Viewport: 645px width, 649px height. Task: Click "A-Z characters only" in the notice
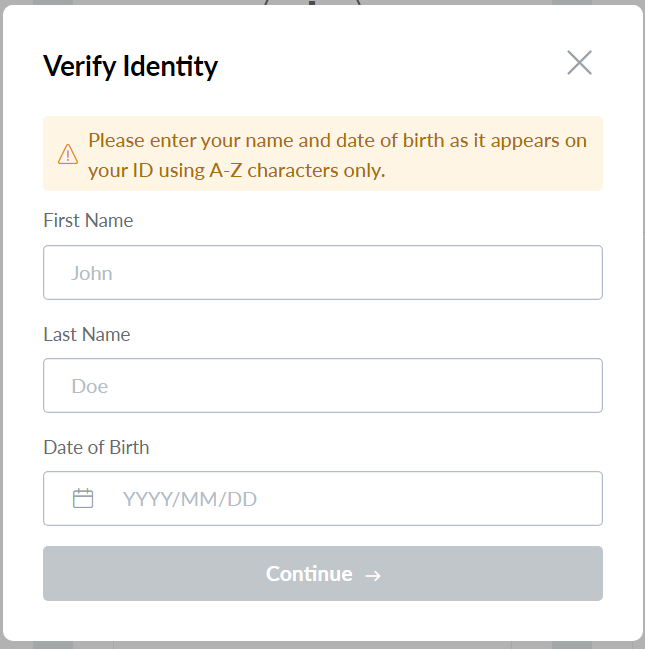click(x=296, y=170)
